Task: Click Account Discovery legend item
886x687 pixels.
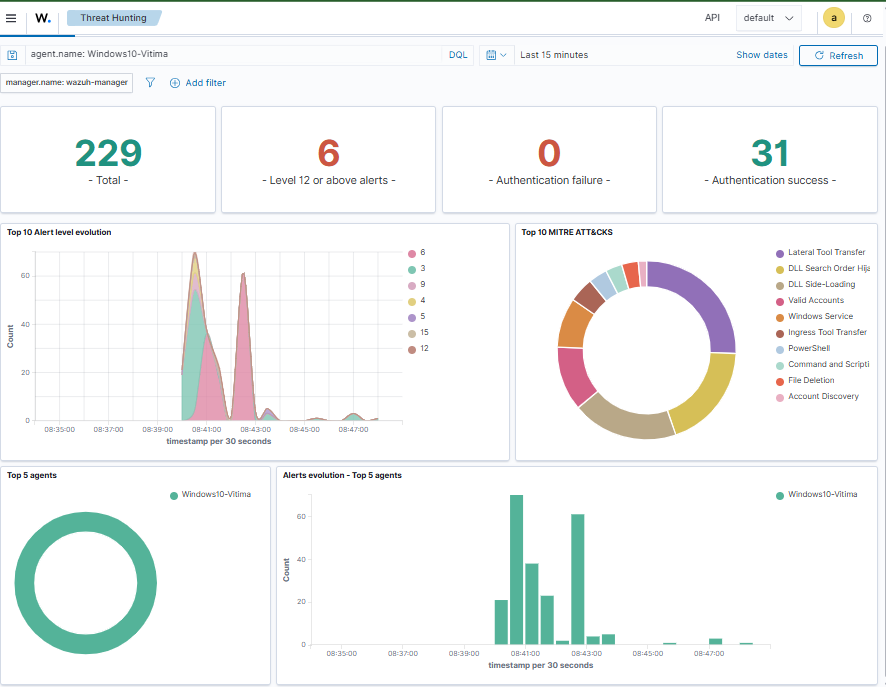Action: [x=818, y=397]
